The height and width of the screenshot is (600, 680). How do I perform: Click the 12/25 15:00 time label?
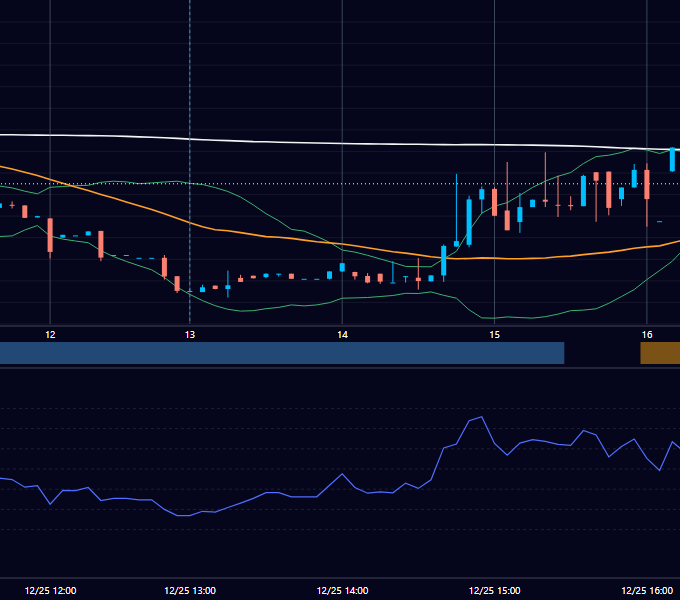495,590
